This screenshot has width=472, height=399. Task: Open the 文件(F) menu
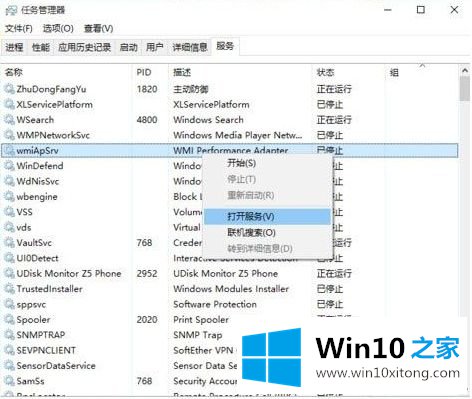coord(19,29)
